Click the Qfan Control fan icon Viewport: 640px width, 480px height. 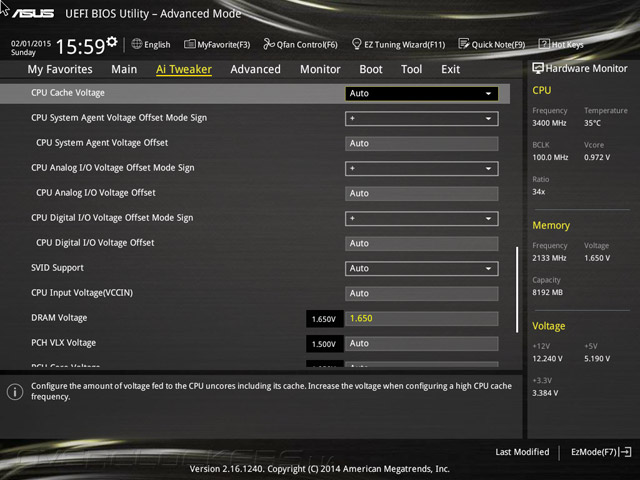(269, 44)
